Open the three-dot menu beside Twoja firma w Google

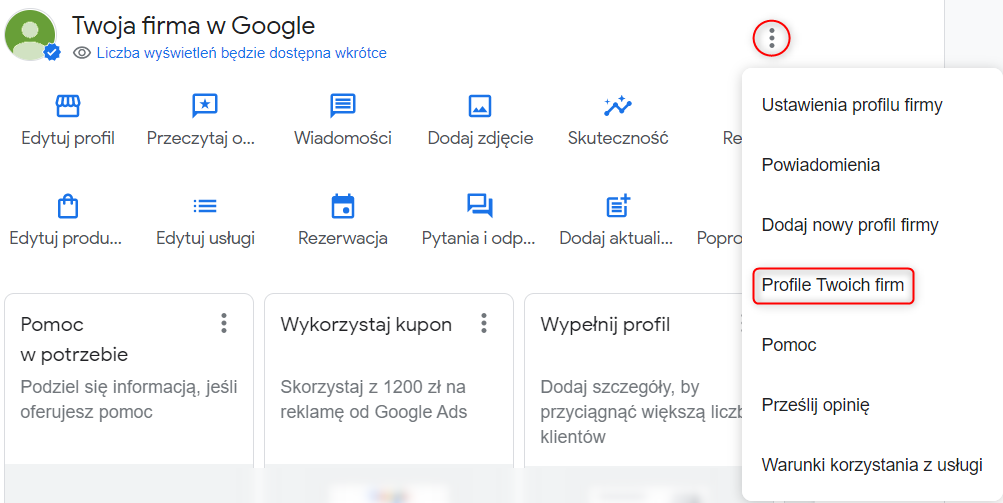(771, 38)
